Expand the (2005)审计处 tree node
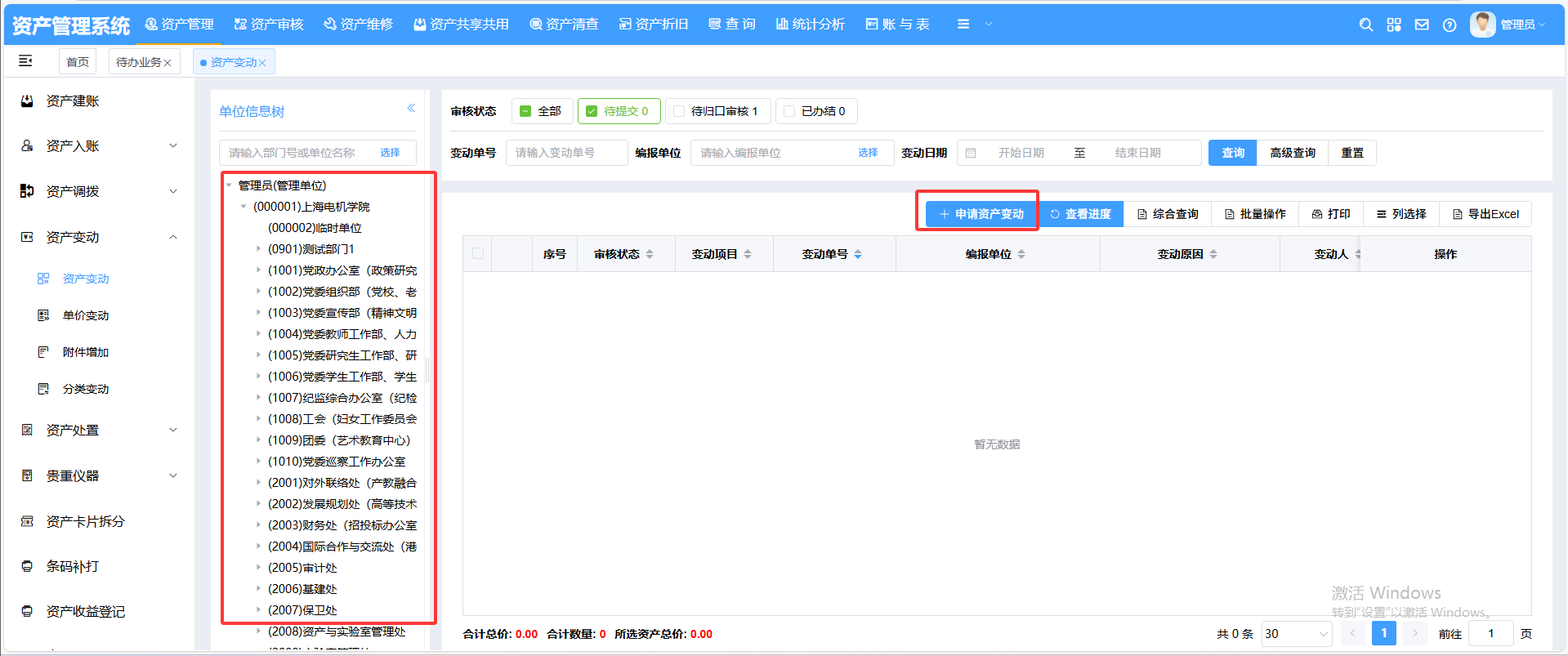 click(x=259, y=567)
